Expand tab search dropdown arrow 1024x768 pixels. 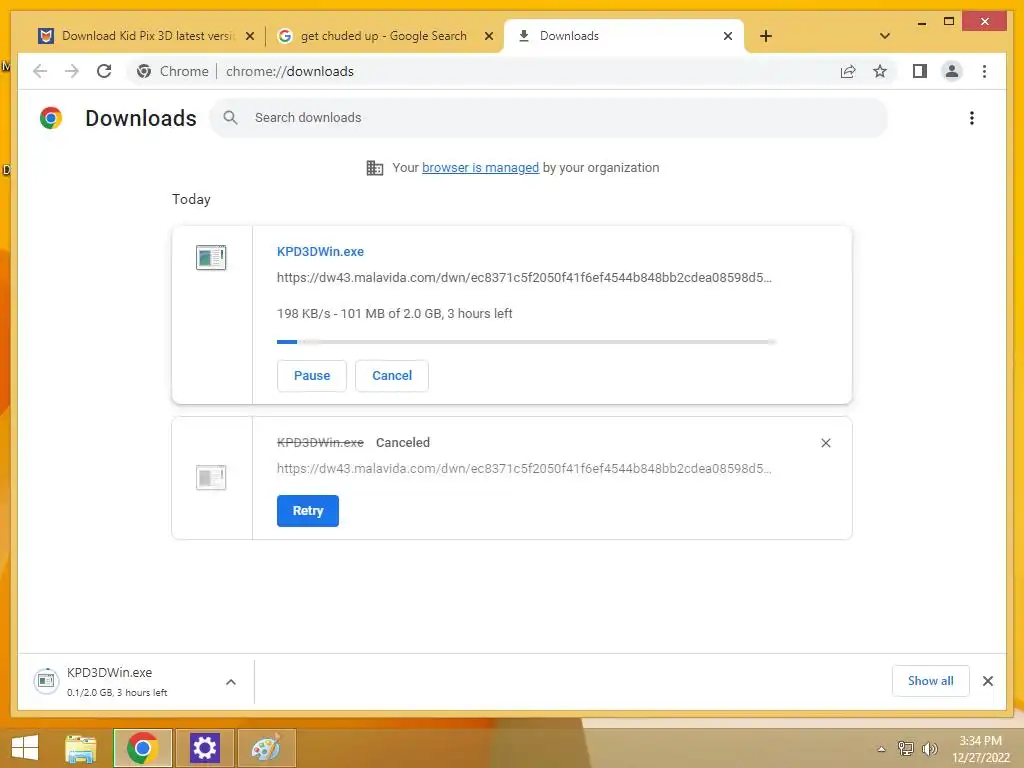point(885,36)
